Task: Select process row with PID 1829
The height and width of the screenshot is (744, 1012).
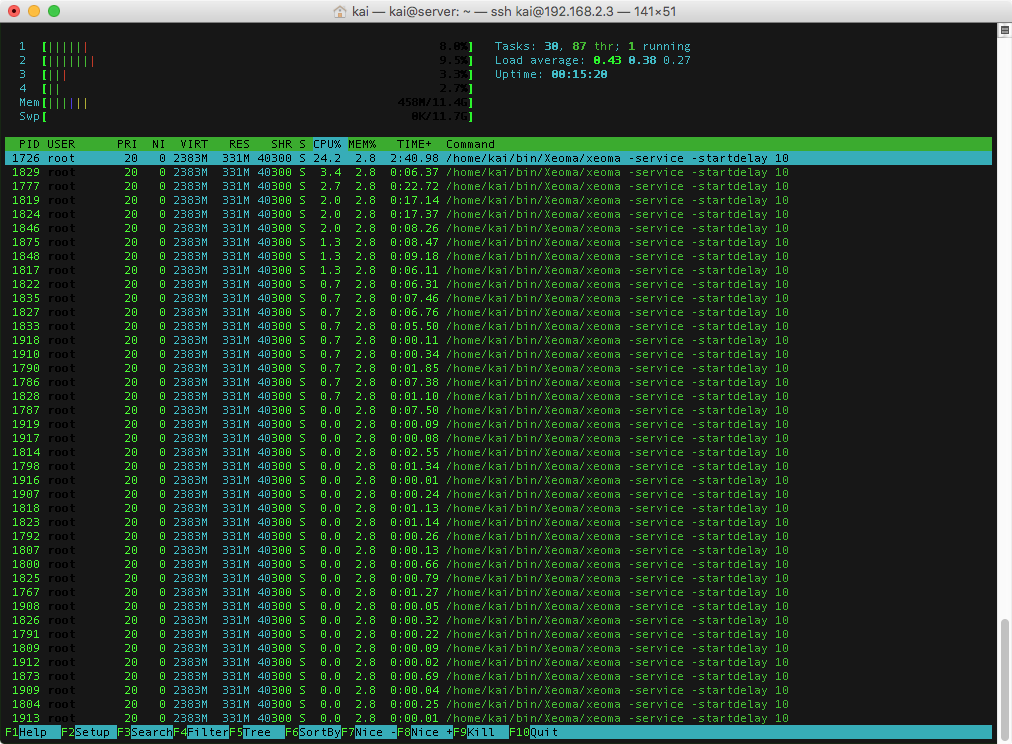Action: [x=498, y=172]
